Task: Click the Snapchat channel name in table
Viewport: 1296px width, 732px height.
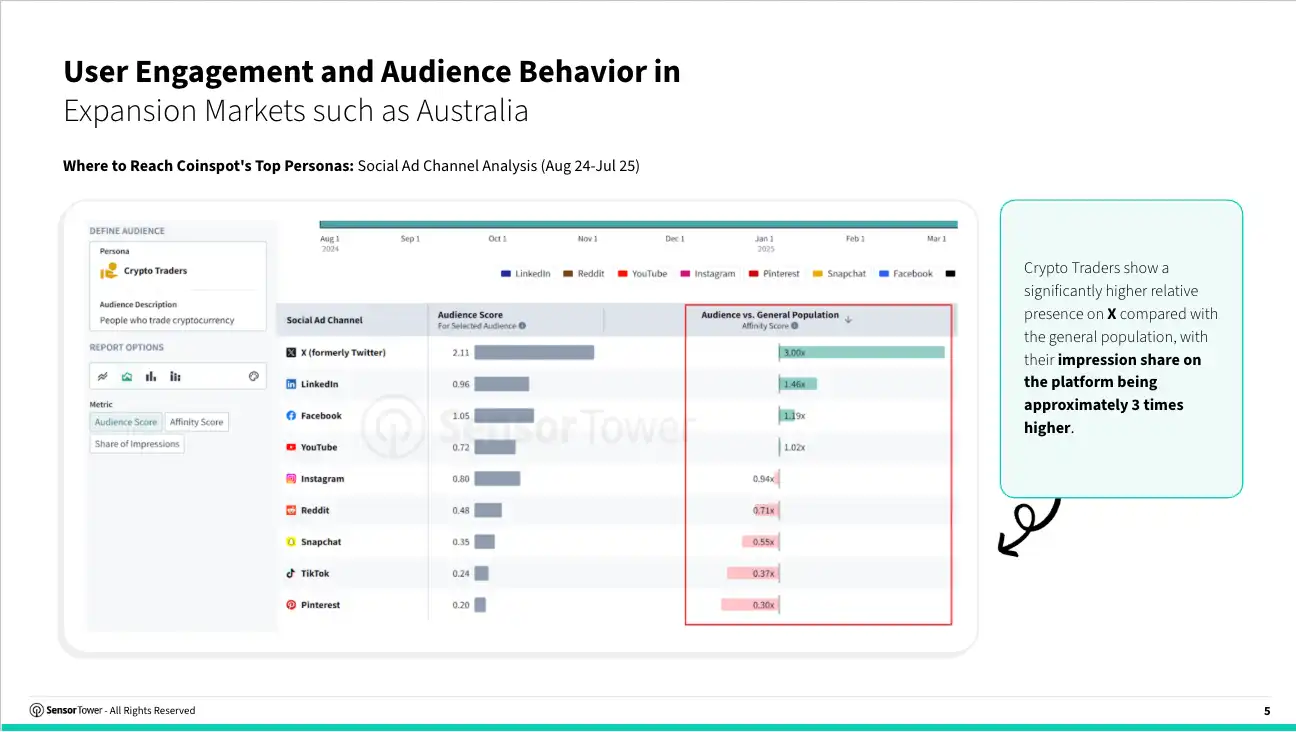Action: click(x=321, y=542)
